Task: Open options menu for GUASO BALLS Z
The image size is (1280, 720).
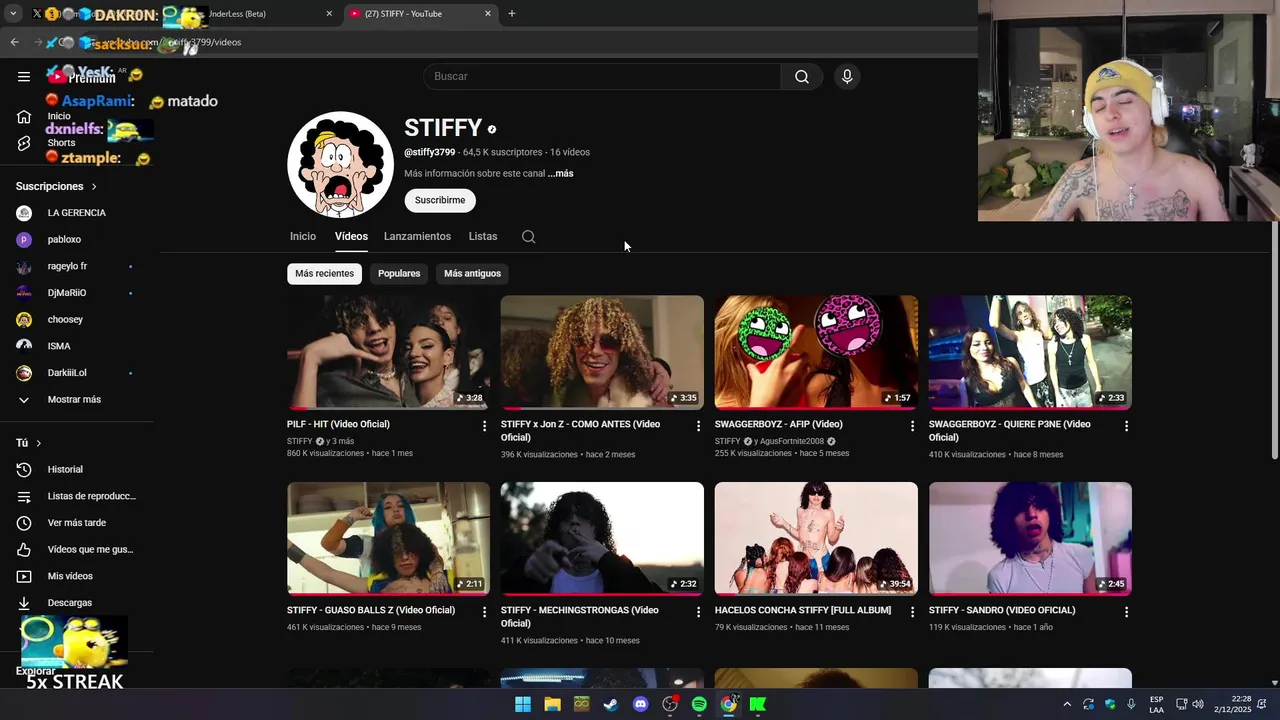Action: pos(484,612)
